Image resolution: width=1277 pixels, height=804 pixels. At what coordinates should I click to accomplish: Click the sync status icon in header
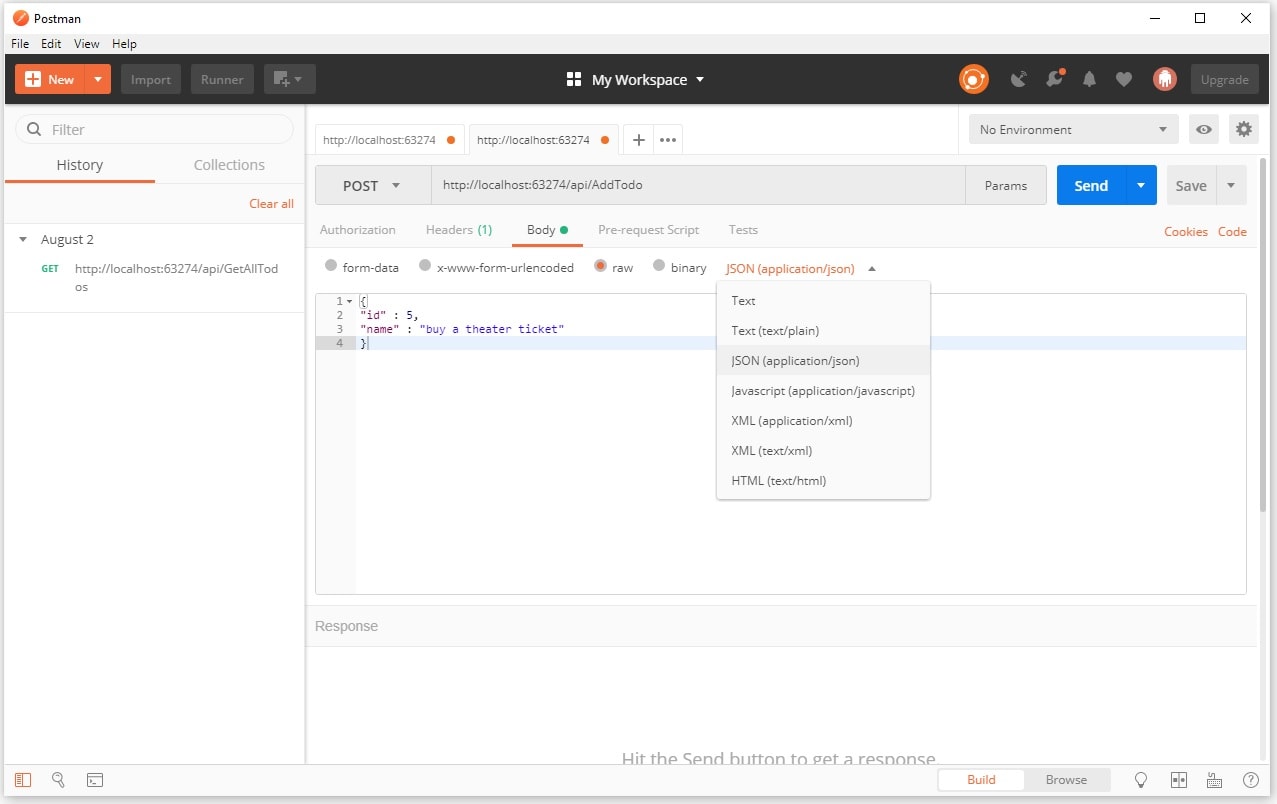(973, 79)
